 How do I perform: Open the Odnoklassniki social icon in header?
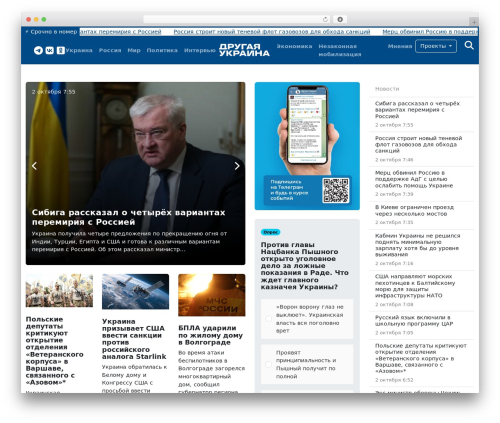pyautogui.click(x=60, y=50)
